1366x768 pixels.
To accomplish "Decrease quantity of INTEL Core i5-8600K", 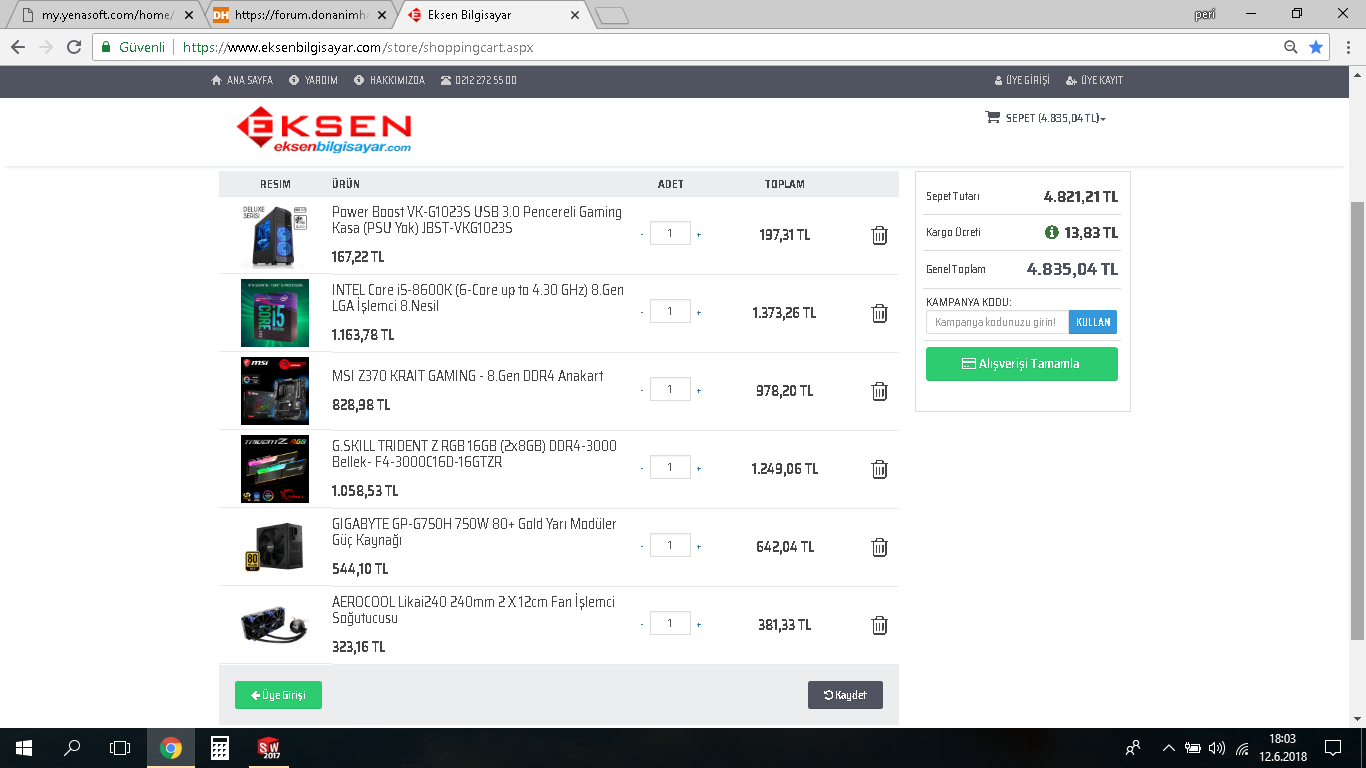I will [x=642, y=313].
